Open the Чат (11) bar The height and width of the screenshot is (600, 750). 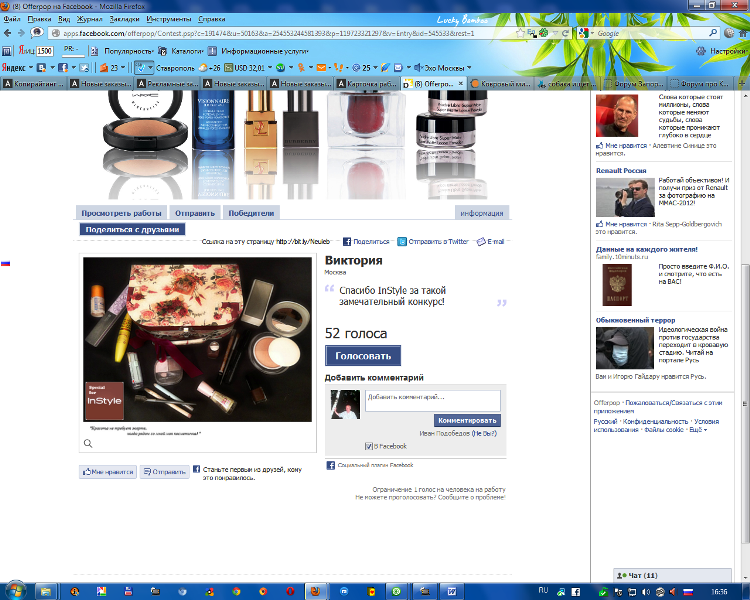point(673,575)
